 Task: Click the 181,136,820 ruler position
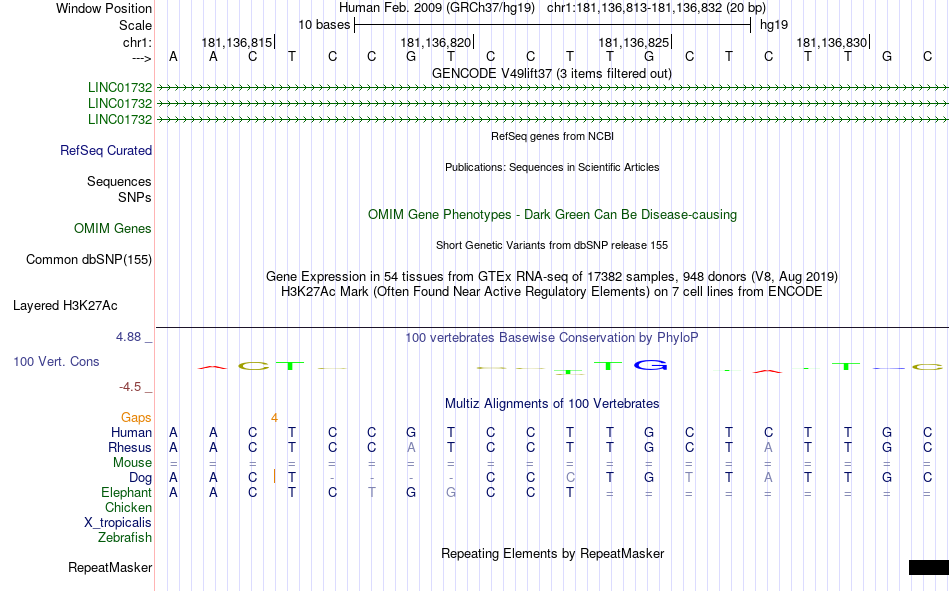[x=436, y=42]
